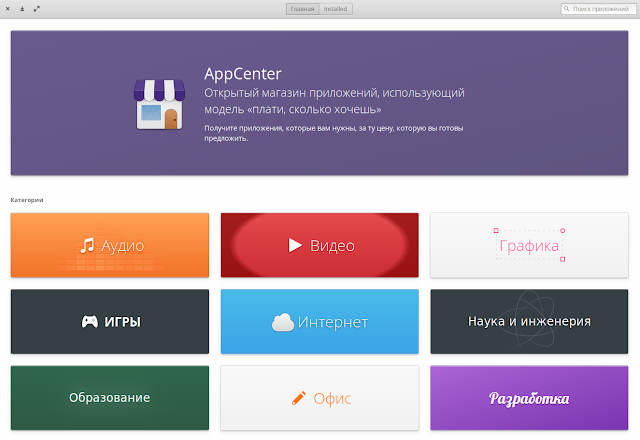The height and width of the screenshot is (440, 640).
Task: Switch to the Installed tab
Action: click(336, 9)
